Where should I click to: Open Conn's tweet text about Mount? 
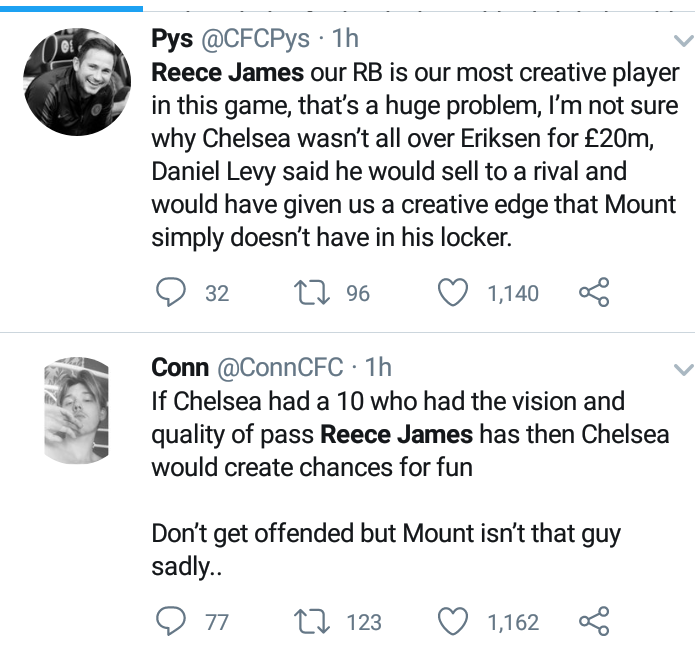pos(385,533)
